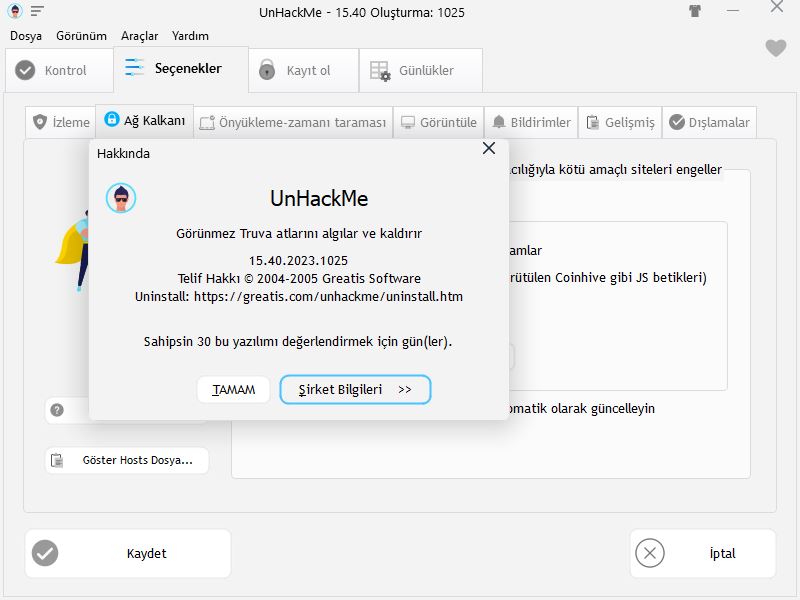
Task: Click the UnHackMe logo in the Hakkında dialog
Action: pyautogui.click(x=121, y=198)
